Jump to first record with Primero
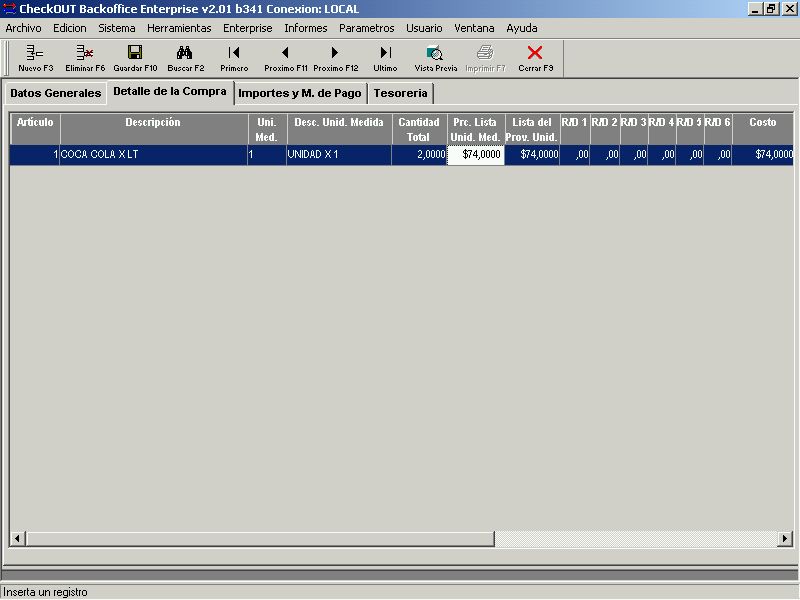 (234, 59)
